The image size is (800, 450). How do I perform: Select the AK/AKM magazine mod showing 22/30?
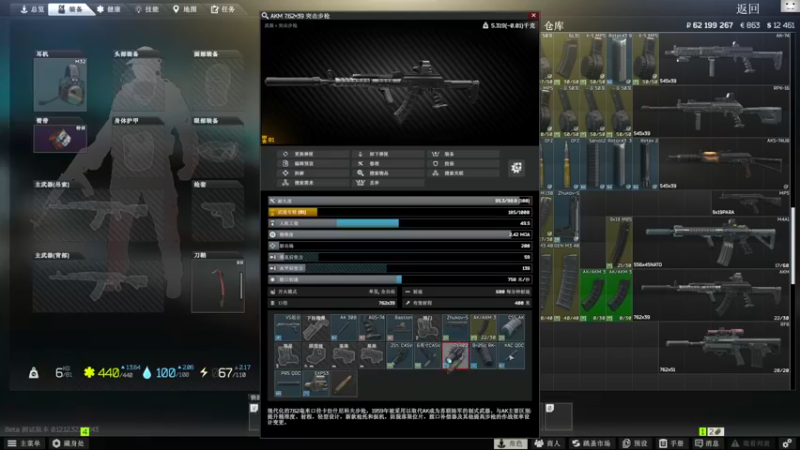pos(483,328)
